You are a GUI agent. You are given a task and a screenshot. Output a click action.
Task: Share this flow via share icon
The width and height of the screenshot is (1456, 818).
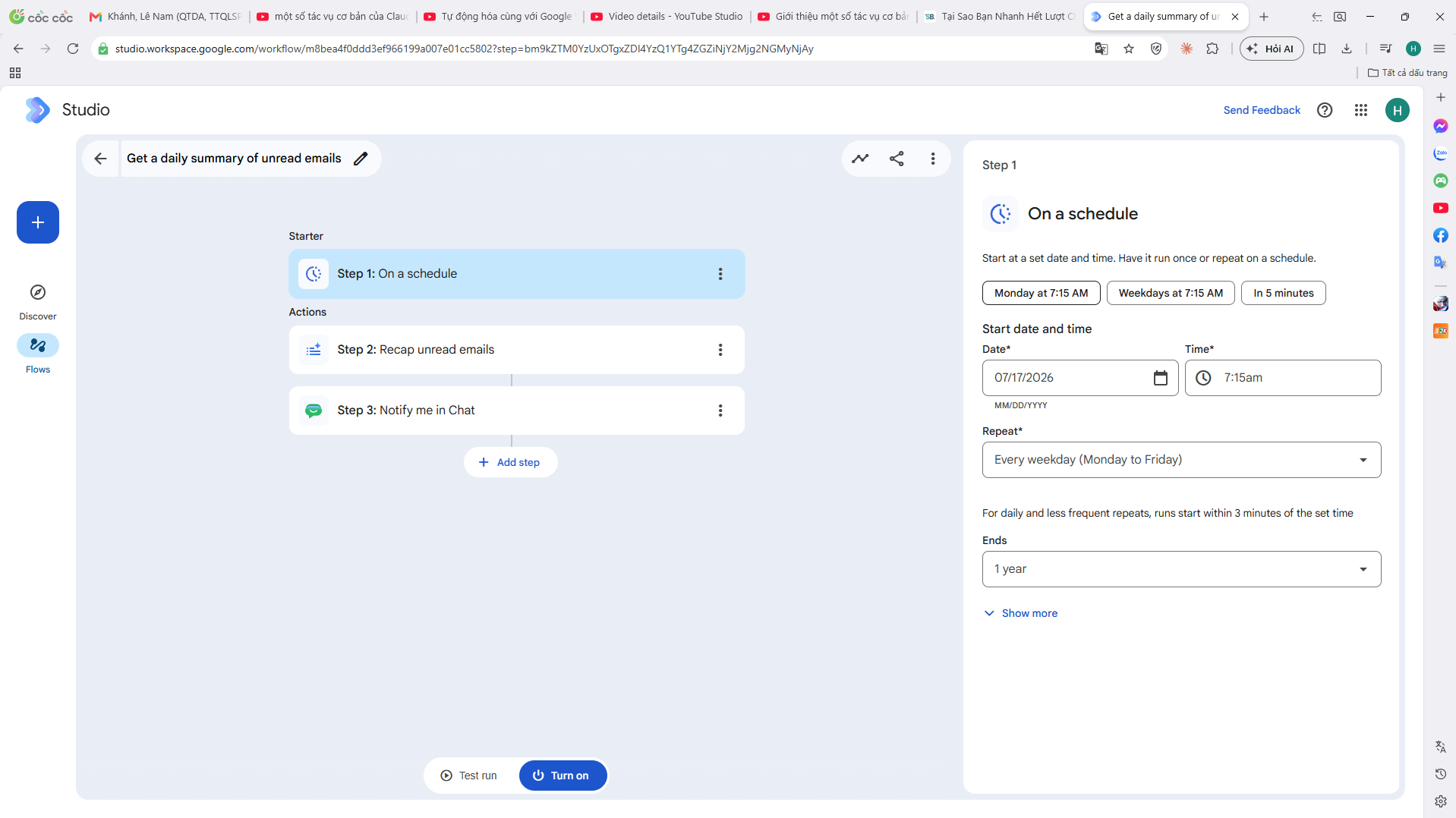point(897,159)
